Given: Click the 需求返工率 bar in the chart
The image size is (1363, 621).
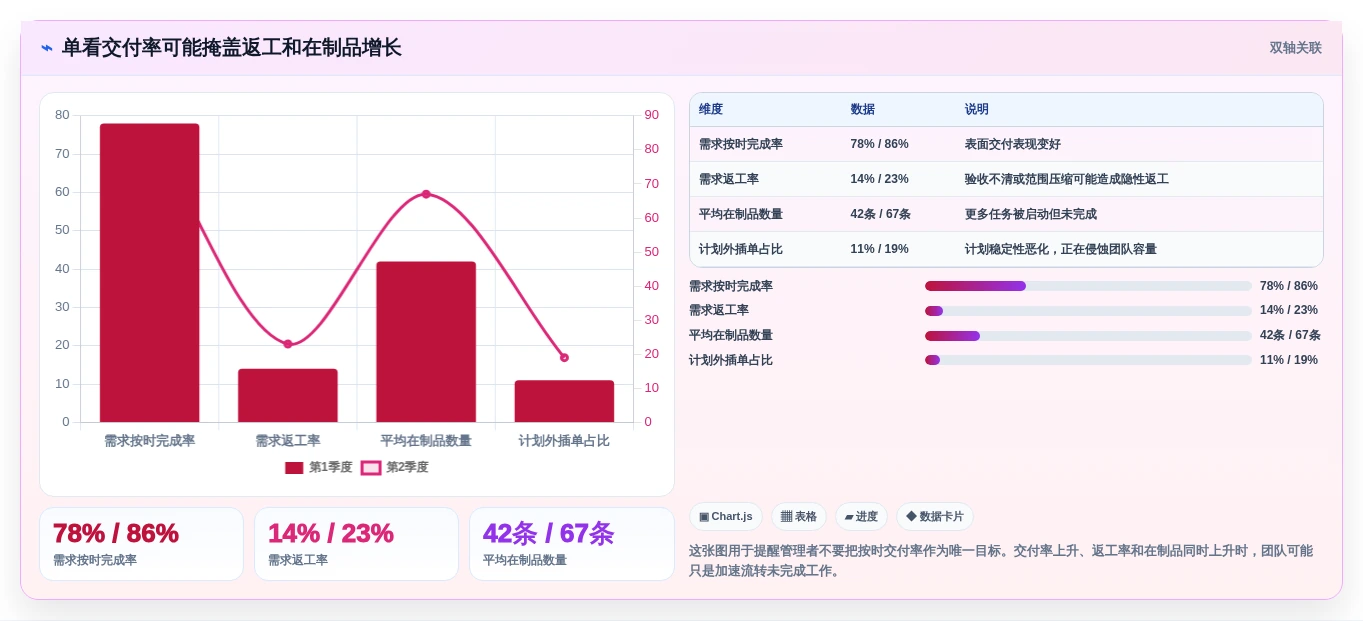Looking at the screenshot, I should click(288, 395).
